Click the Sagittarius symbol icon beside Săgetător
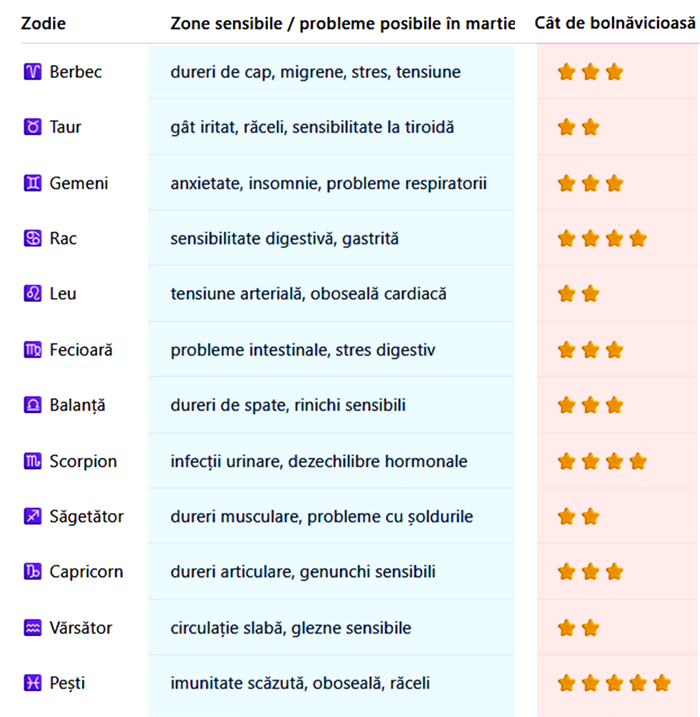The width and height of the screenshot is (700, 717). [32, 516]
